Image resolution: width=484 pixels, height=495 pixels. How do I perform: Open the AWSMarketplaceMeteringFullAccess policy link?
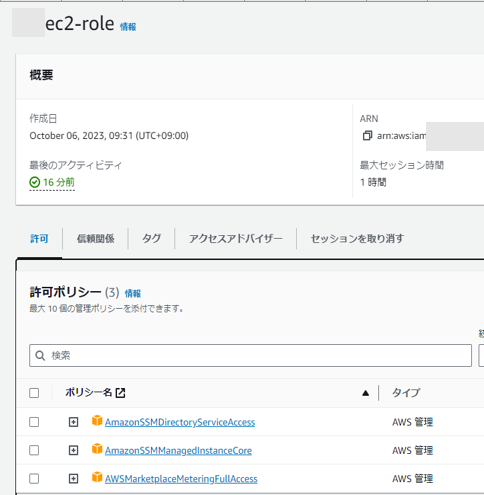click(x=181, y=479)
